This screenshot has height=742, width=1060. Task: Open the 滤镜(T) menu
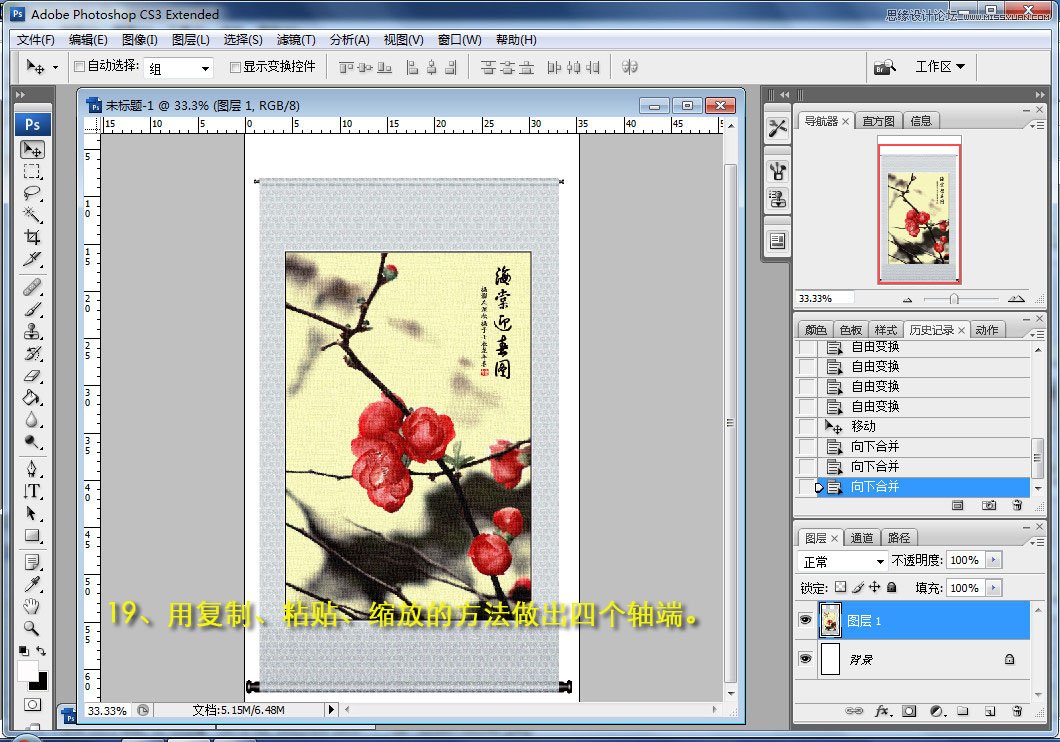(296, 40)
